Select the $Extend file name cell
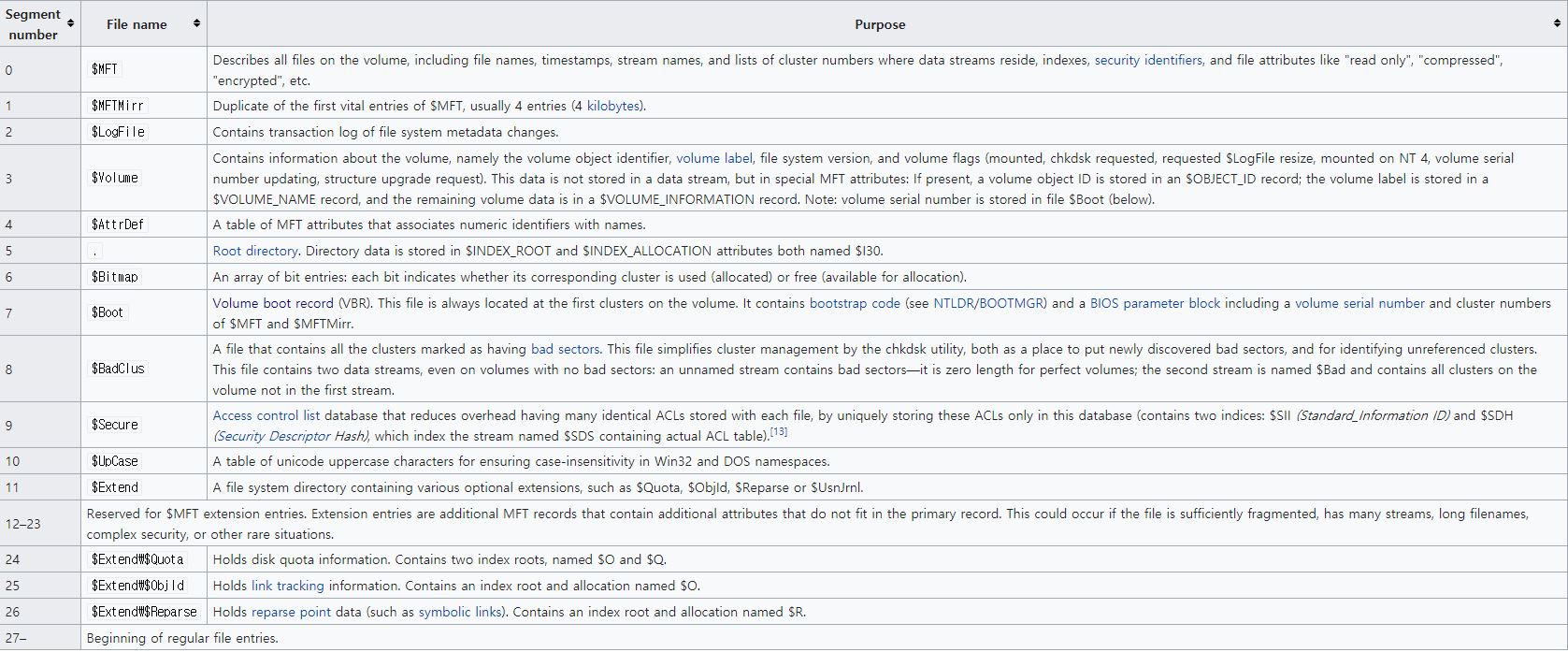The width and height of the screenshot is (1568, 652). 143,487
